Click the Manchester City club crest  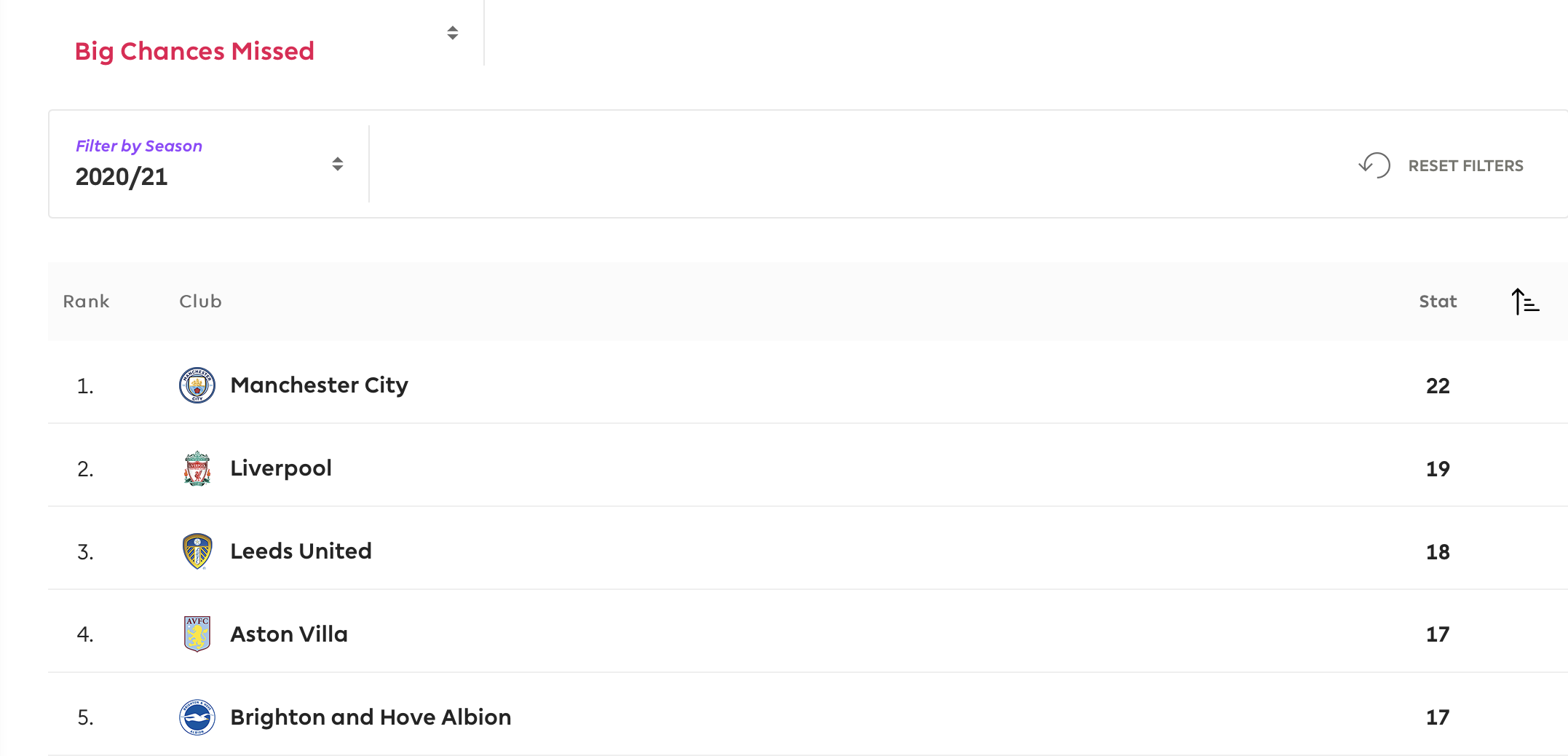click(x=197, y=385)
